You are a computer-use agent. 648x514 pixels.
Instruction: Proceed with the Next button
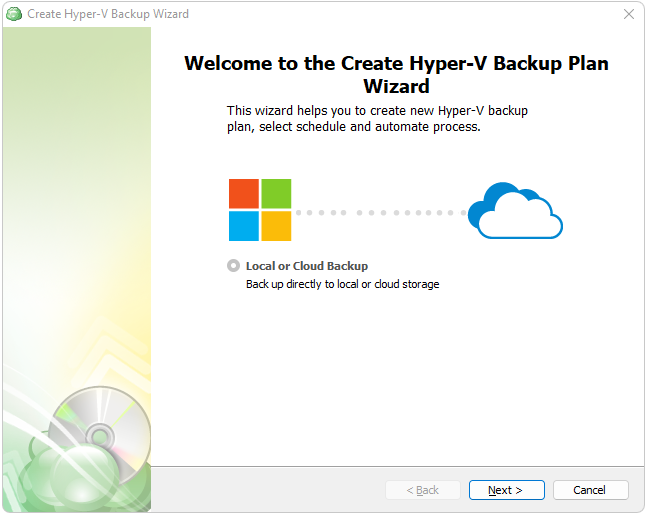click(x=506, y=490)
